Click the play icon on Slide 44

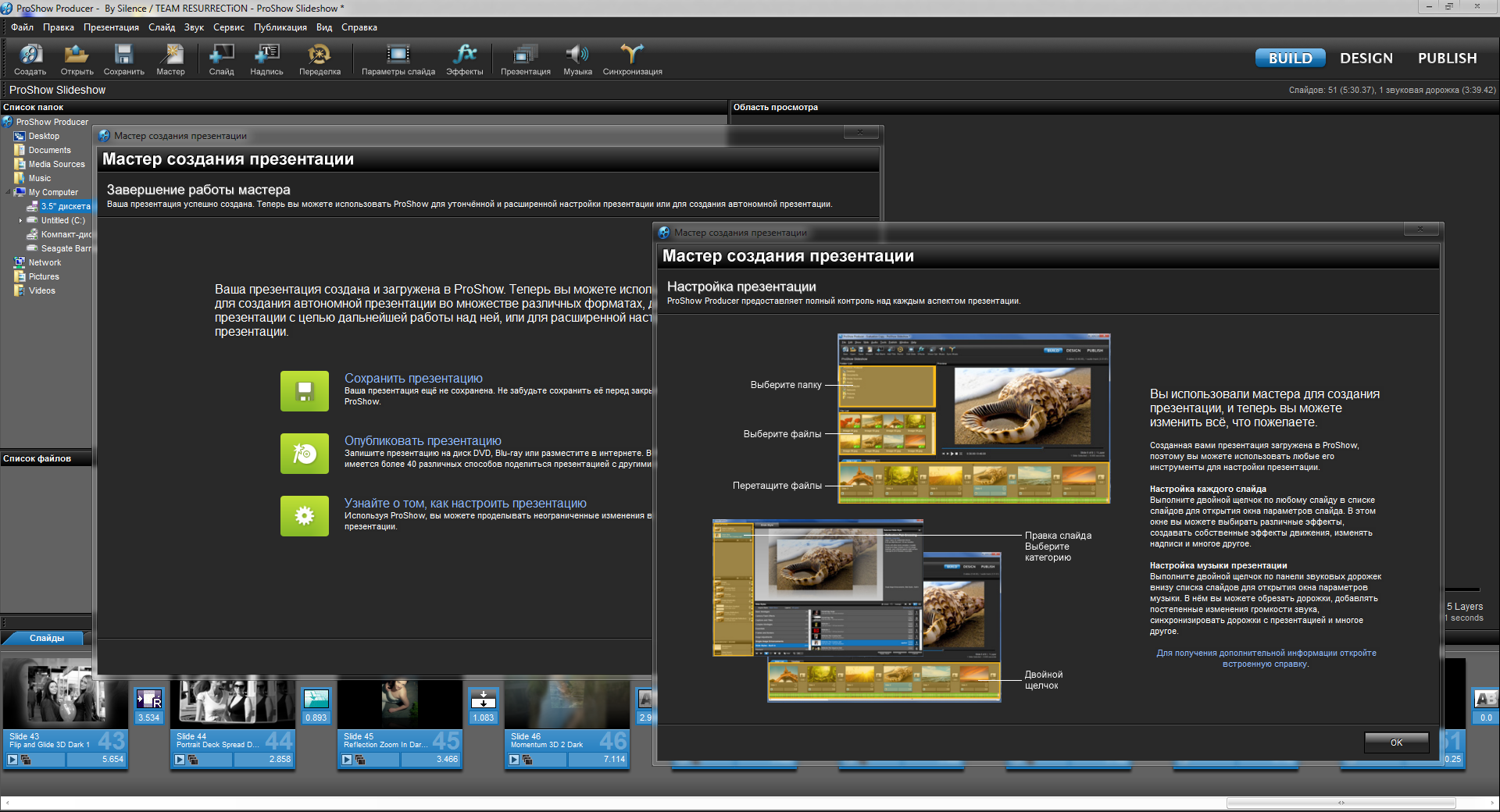pos(180,759)
